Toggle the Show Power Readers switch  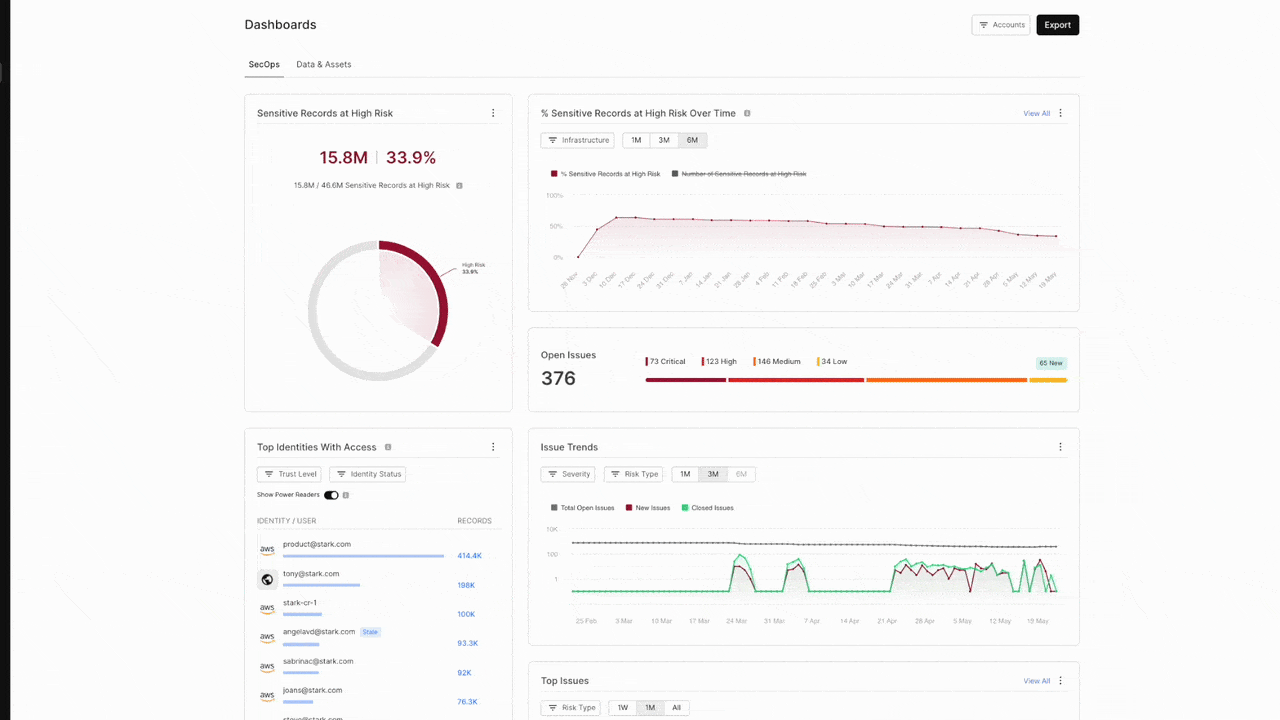[x=331, y=495]
